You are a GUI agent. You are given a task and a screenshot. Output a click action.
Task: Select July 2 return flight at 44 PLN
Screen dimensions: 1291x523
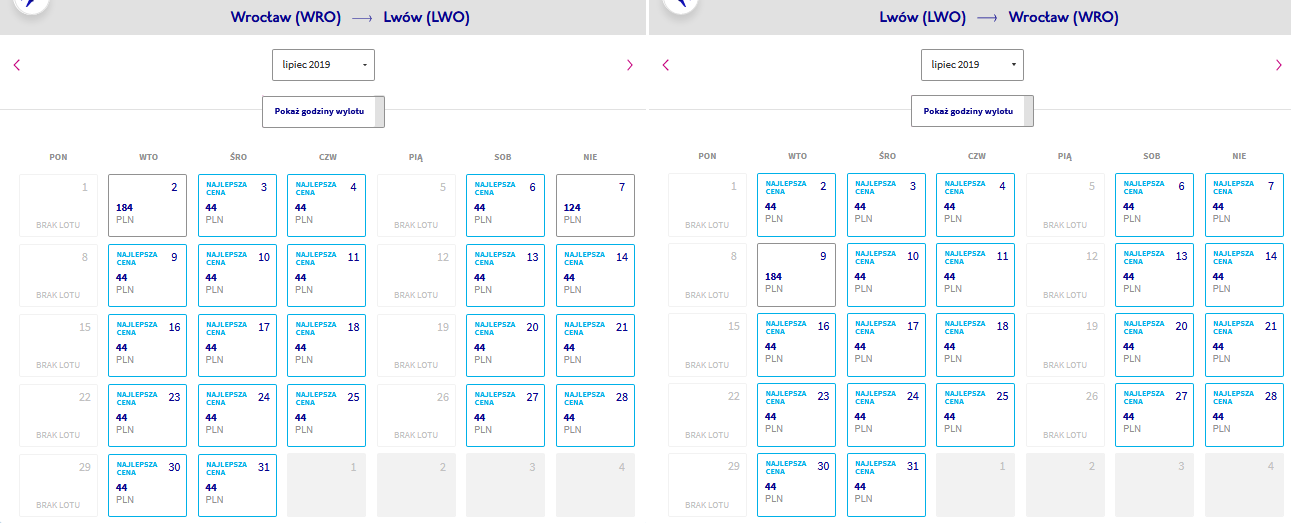tap(796, 204)
